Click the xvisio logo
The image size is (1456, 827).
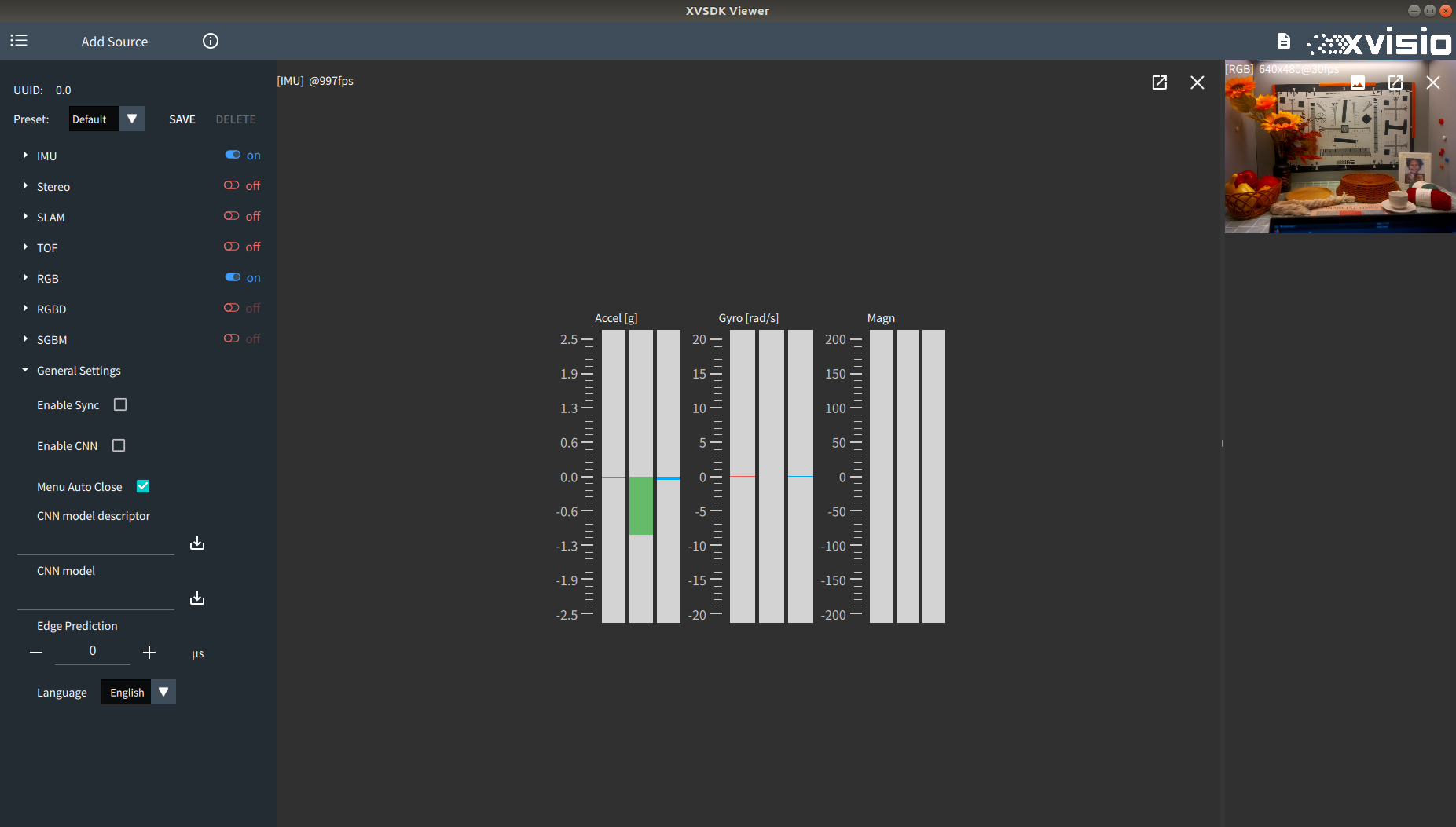tap(1379, 42)
